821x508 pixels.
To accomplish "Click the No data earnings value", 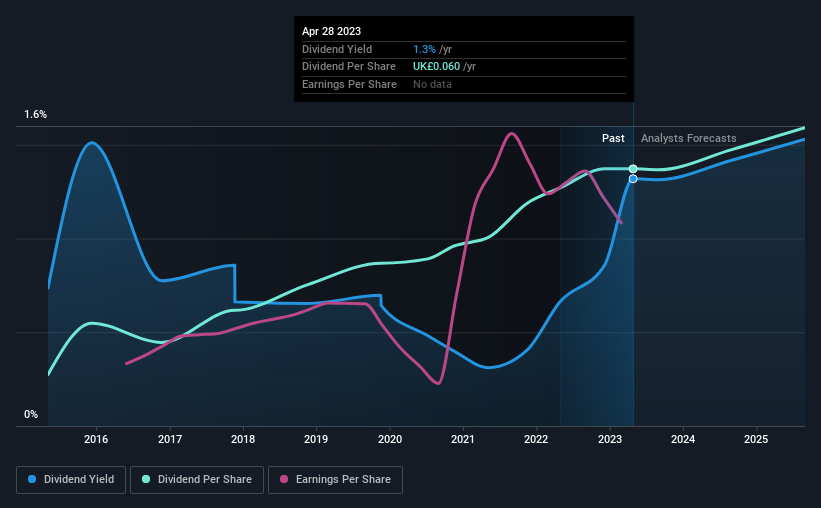I will pyautogui.click(x=432, y=84).
